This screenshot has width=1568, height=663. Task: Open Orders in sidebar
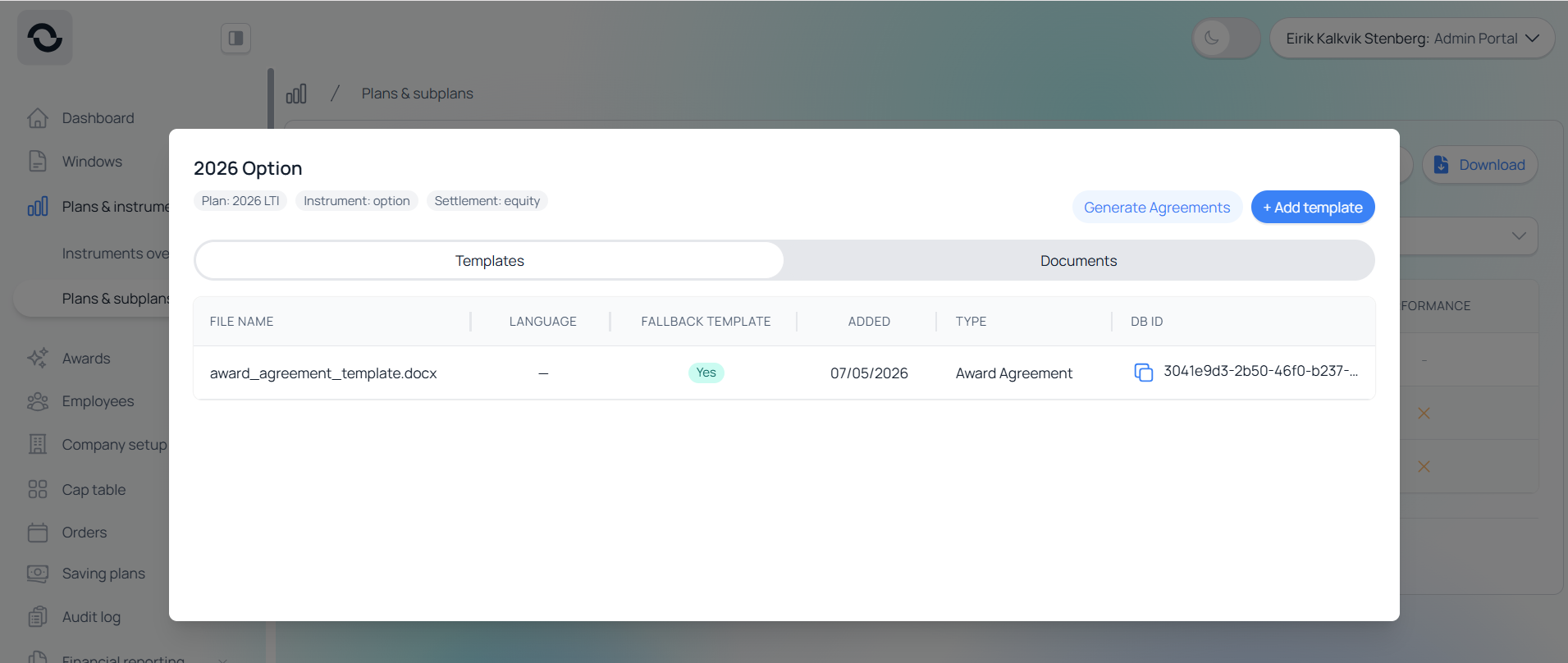(85, 533)
